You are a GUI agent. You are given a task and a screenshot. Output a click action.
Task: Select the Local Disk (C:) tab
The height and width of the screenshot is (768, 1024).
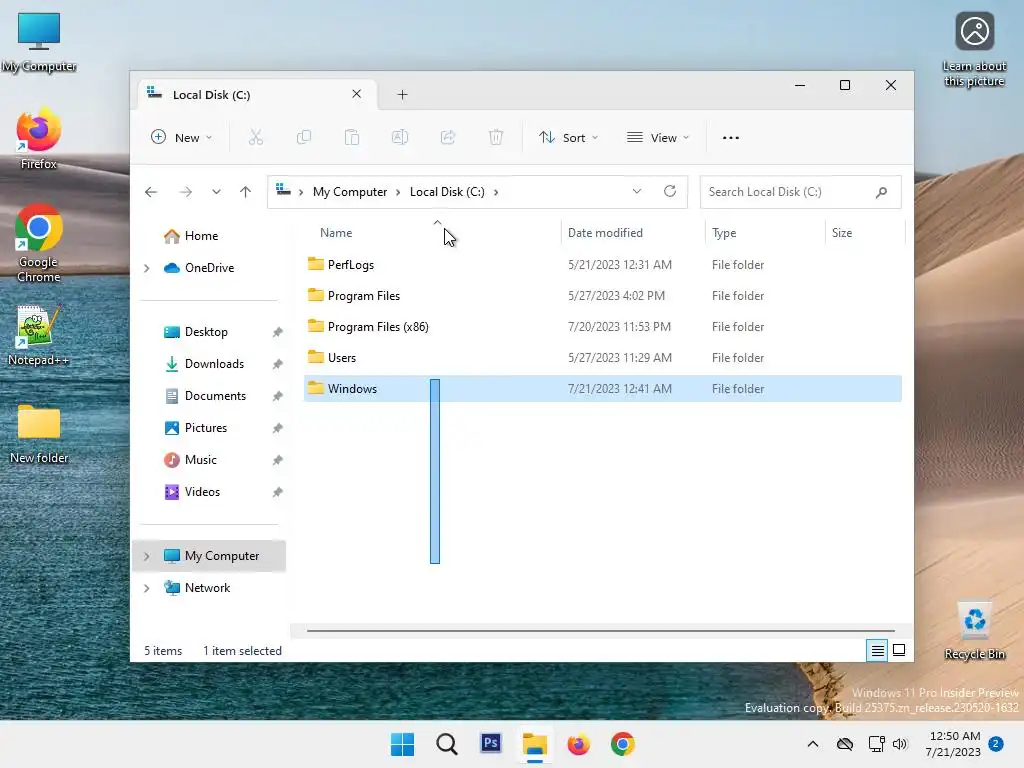[x=257, y=95]
